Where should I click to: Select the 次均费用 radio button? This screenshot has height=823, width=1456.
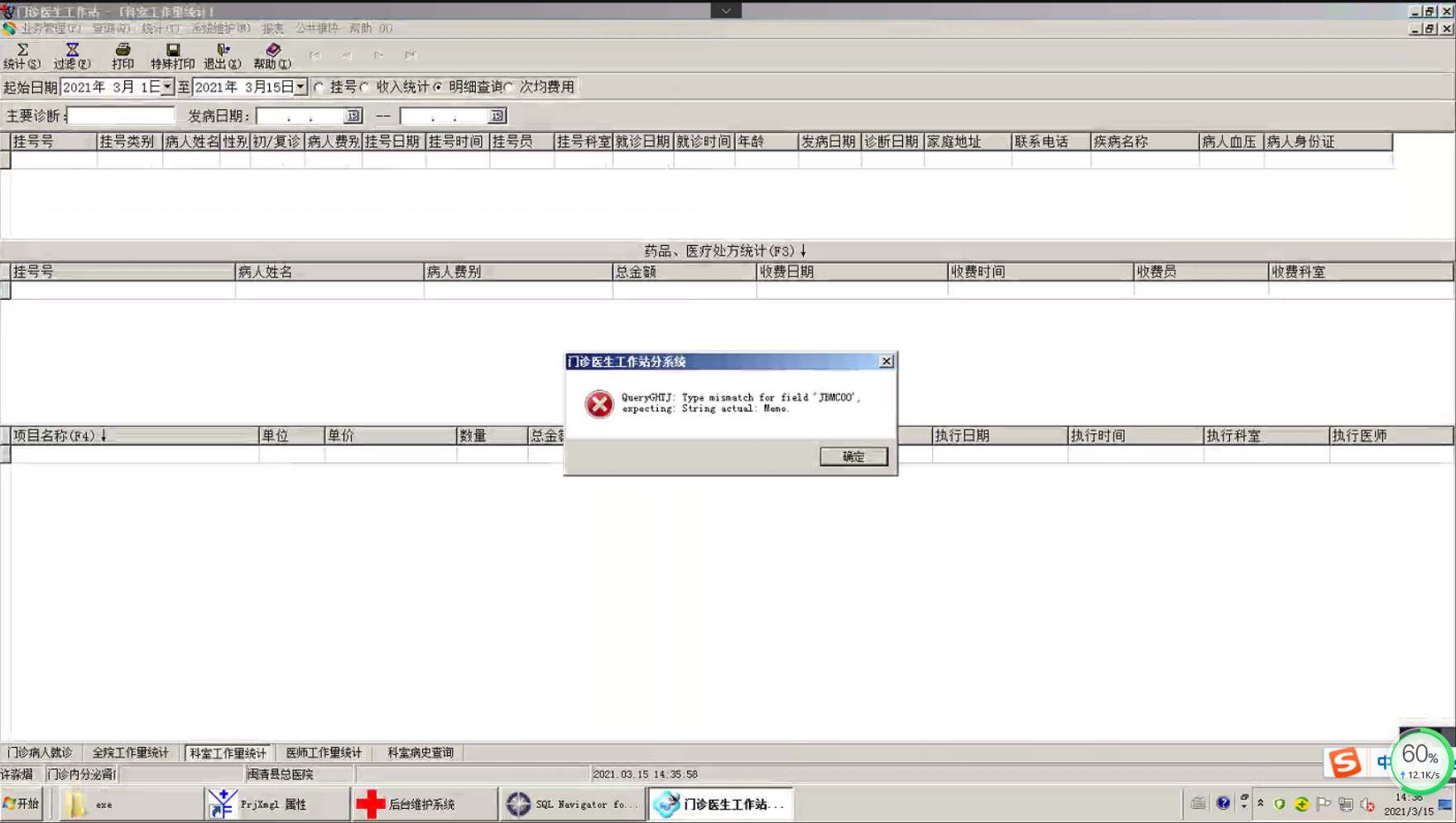pyautogui.click(x=509, y=87)
